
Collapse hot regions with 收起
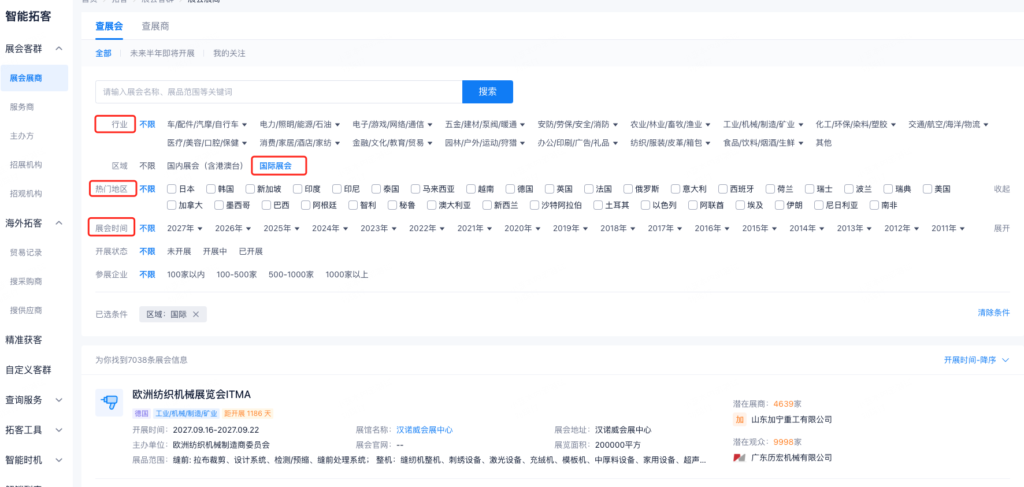pyautogui.click(x=1001, y=188)
